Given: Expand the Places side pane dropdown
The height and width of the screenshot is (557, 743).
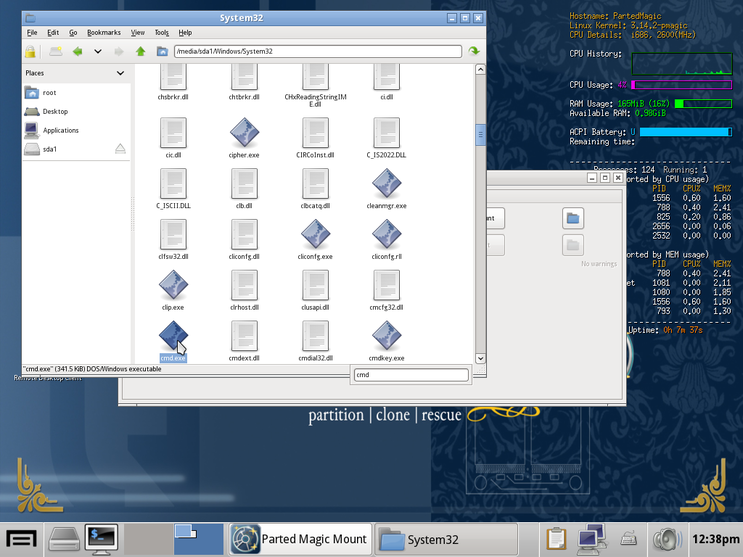Looking at the screenshot, I should (120, 73).
